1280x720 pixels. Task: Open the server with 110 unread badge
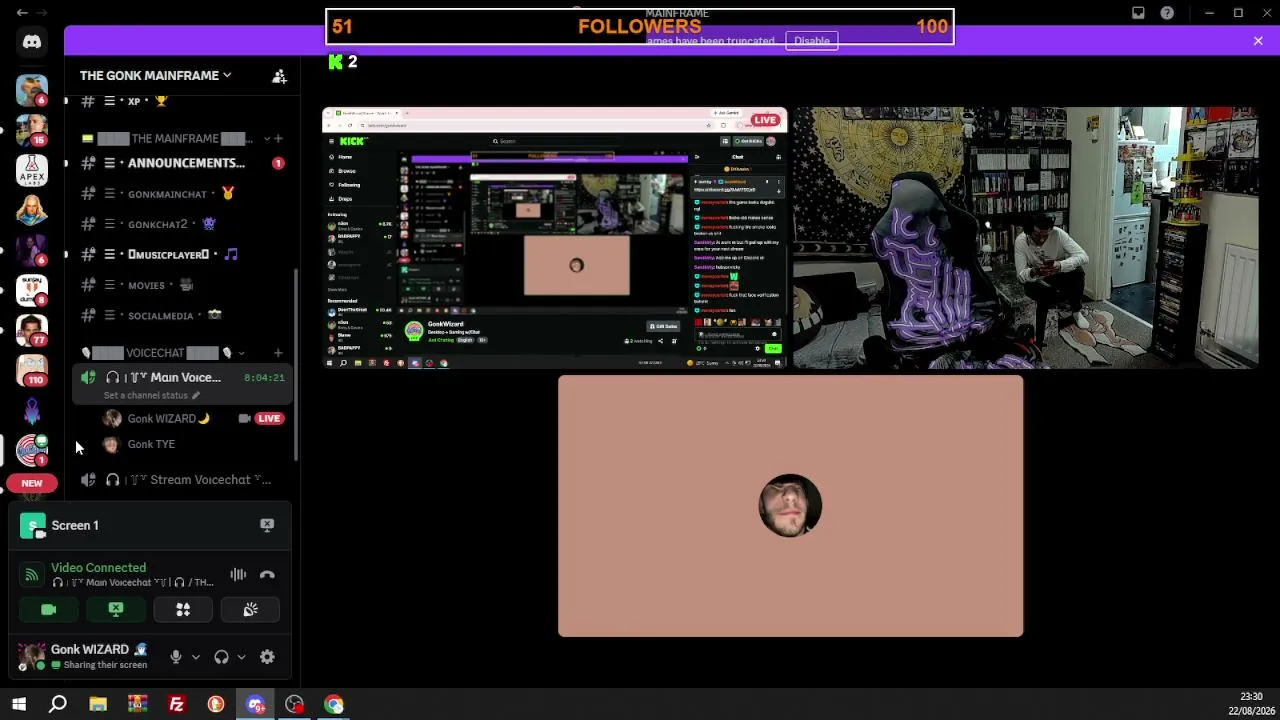pyautogui.click(x=32, y=370)
